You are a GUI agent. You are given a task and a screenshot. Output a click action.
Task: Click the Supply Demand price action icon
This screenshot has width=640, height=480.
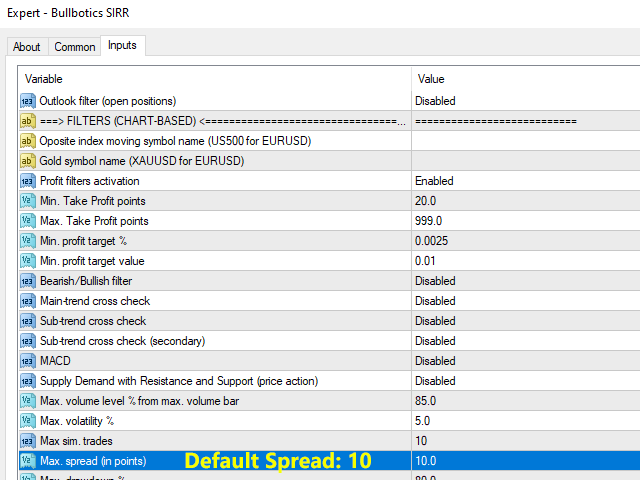[28, 381]
